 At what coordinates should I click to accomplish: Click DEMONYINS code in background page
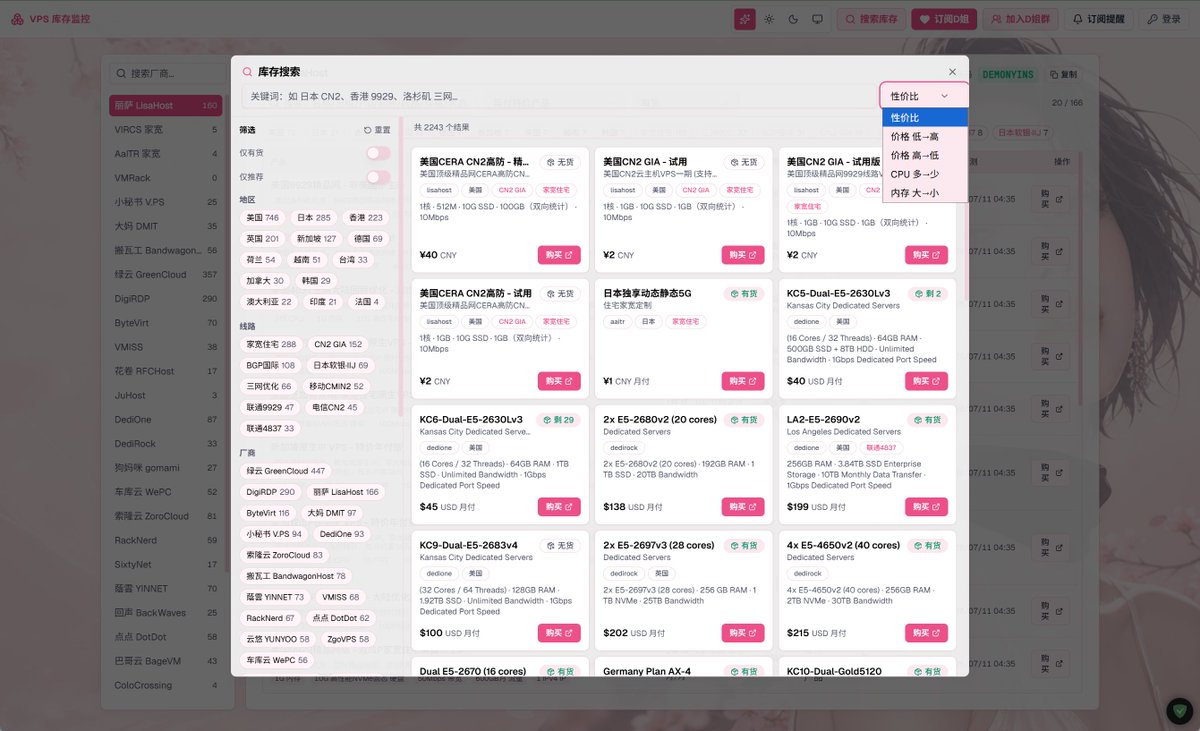click(1008, 75)
